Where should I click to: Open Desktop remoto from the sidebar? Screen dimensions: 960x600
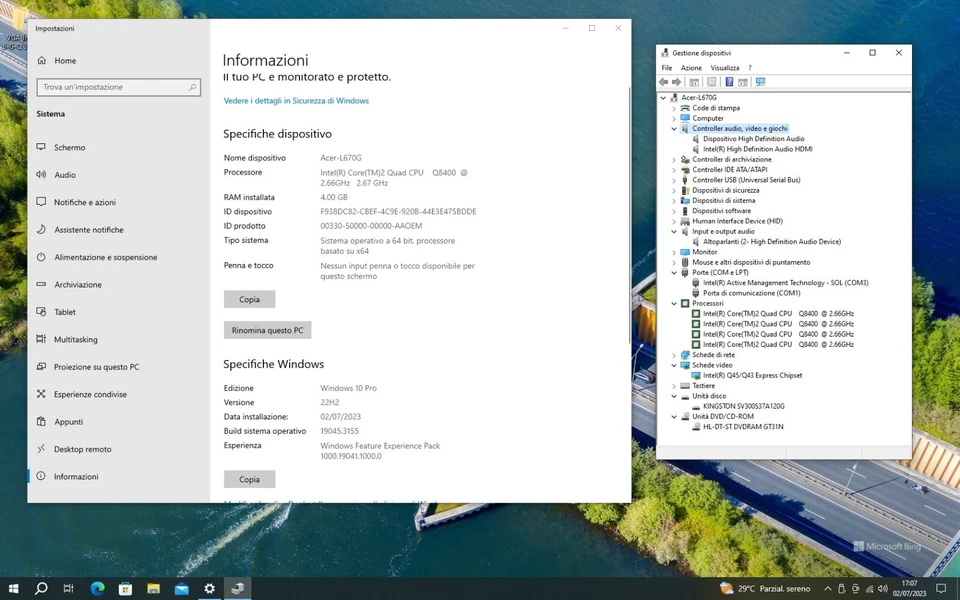coord(82,449)
